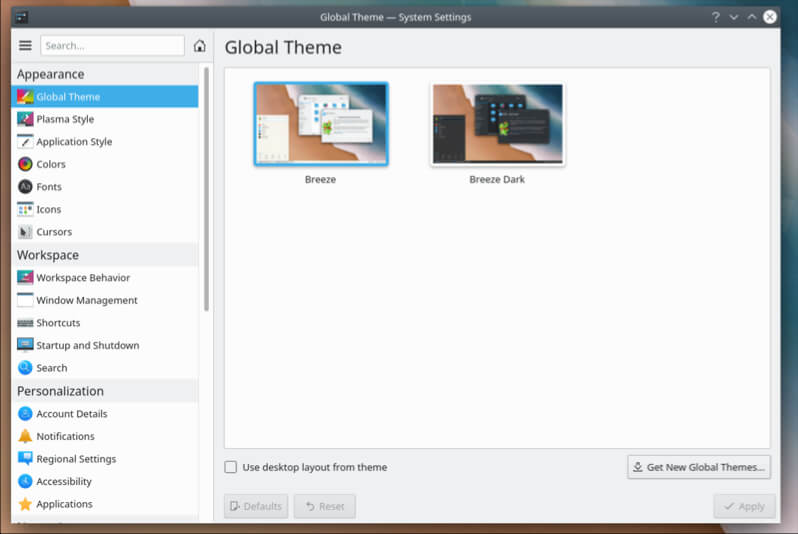Minimize window with titlebar down arrow
798x534 pixels.
point(733,17)
